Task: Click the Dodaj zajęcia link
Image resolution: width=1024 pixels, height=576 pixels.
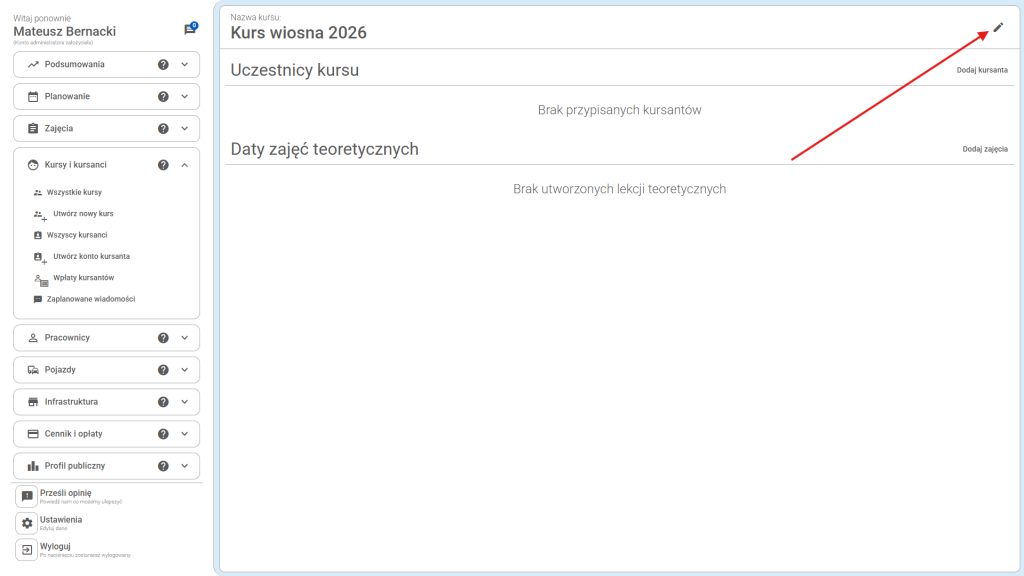Action: [984, 149]
